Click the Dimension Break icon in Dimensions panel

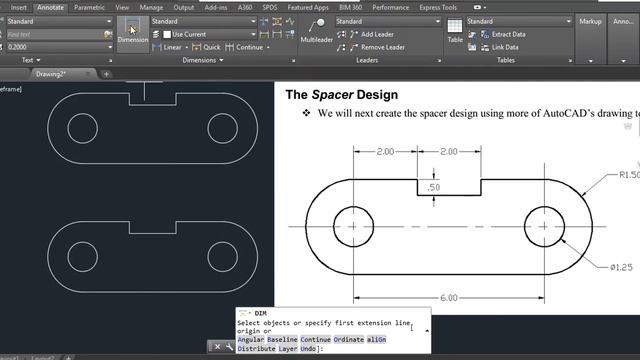(x=264, y=21)
